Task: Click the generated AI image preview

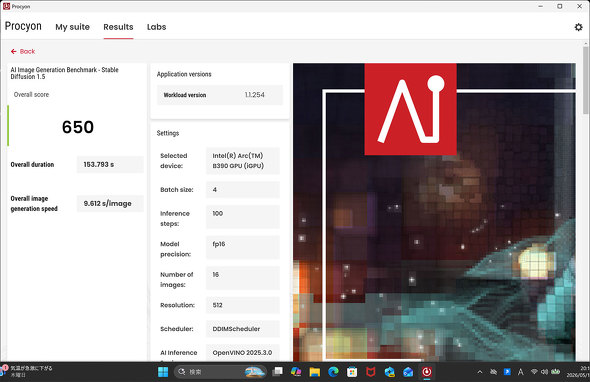Action: click(x=434, y=212)
